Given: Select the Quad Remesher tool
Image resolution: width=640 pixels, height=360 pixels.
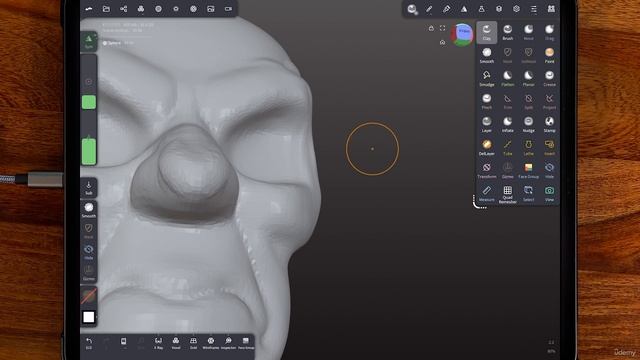Looking at the screenshot, I should pos(507,194).
